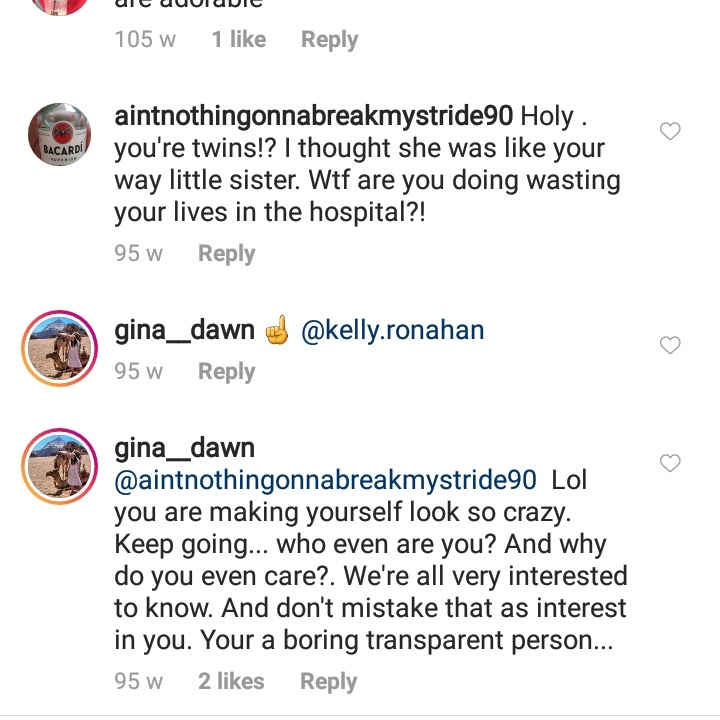View the 1 like on top comment
720x720 pixels.
pos(239,39)
